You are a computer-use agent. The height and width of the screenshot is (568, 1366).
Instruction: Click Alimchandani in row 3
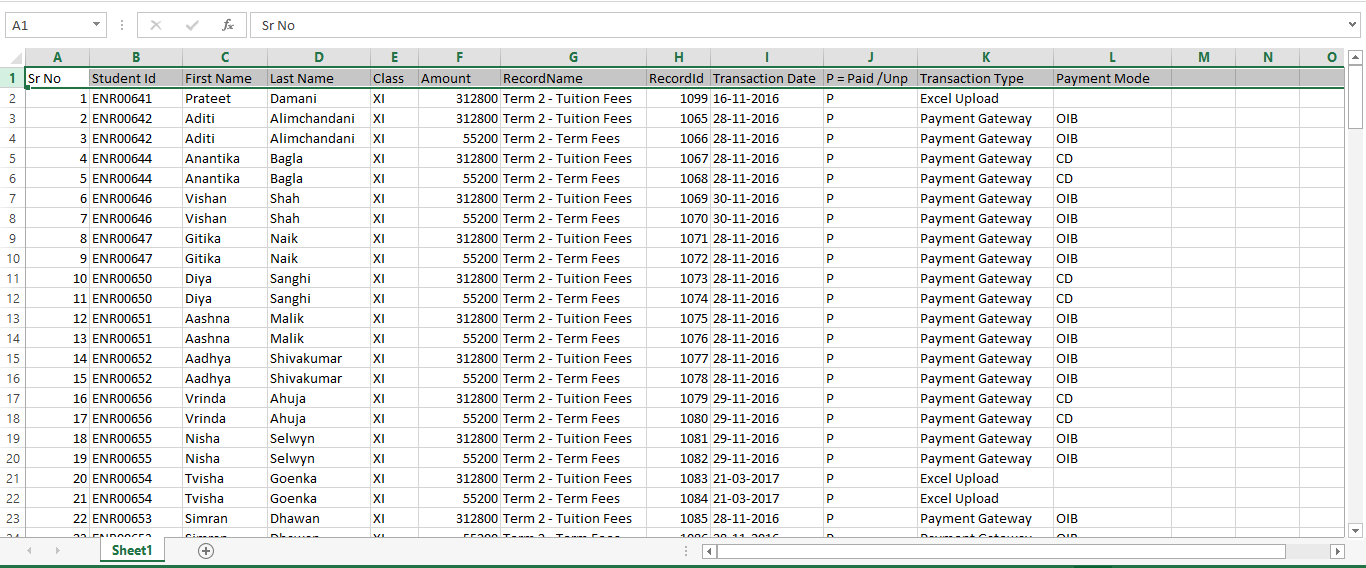point(319,118)
